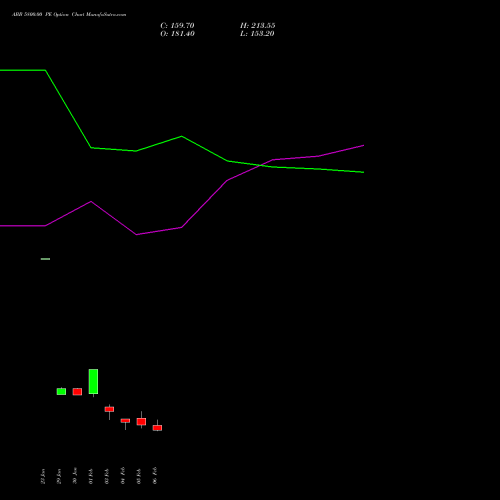Click the '02 Feb' date axis label
The height and width of the screenshot is (500, 500).
pyautogui.click(x=107, y=476)
